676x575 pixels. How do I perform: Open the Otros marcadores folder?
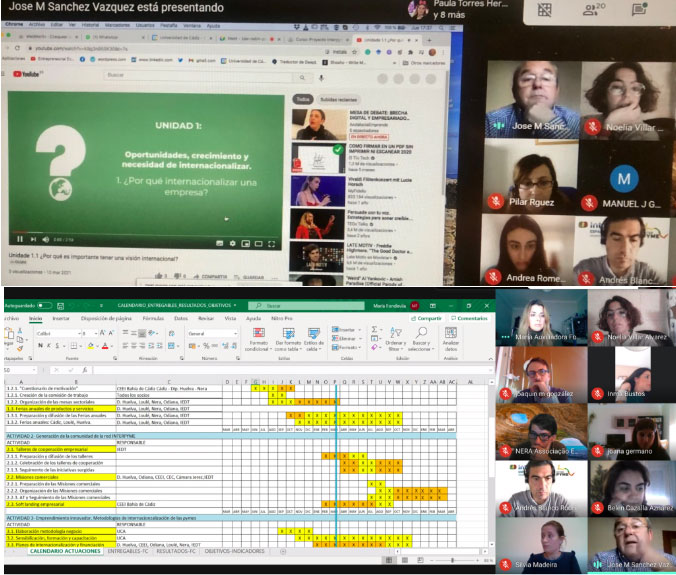coord(424,63)
